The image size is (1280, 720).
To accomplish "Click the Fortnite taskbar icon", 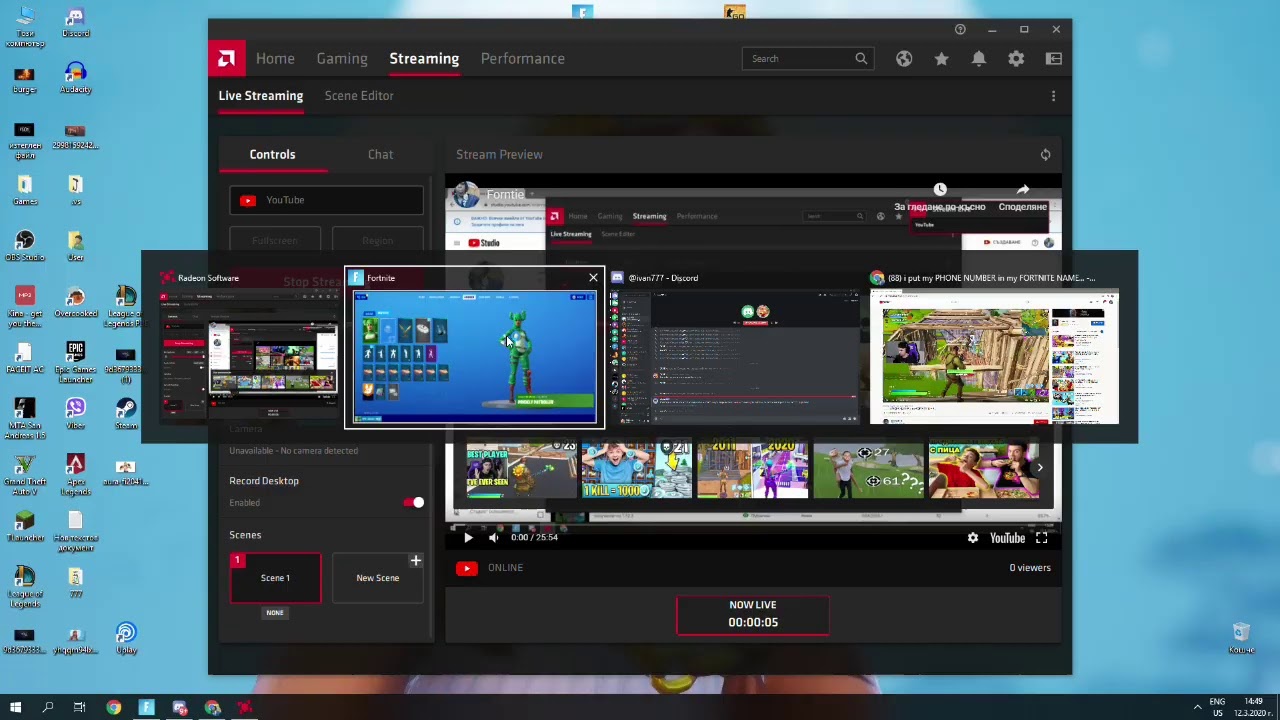I will coord(146,707).
